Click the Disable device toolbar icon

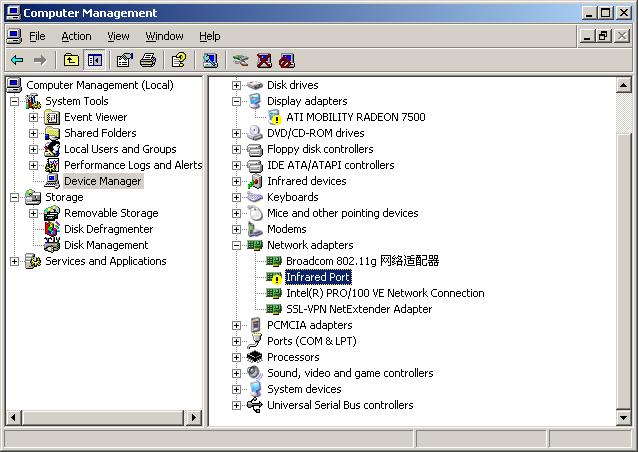point(287,60)
